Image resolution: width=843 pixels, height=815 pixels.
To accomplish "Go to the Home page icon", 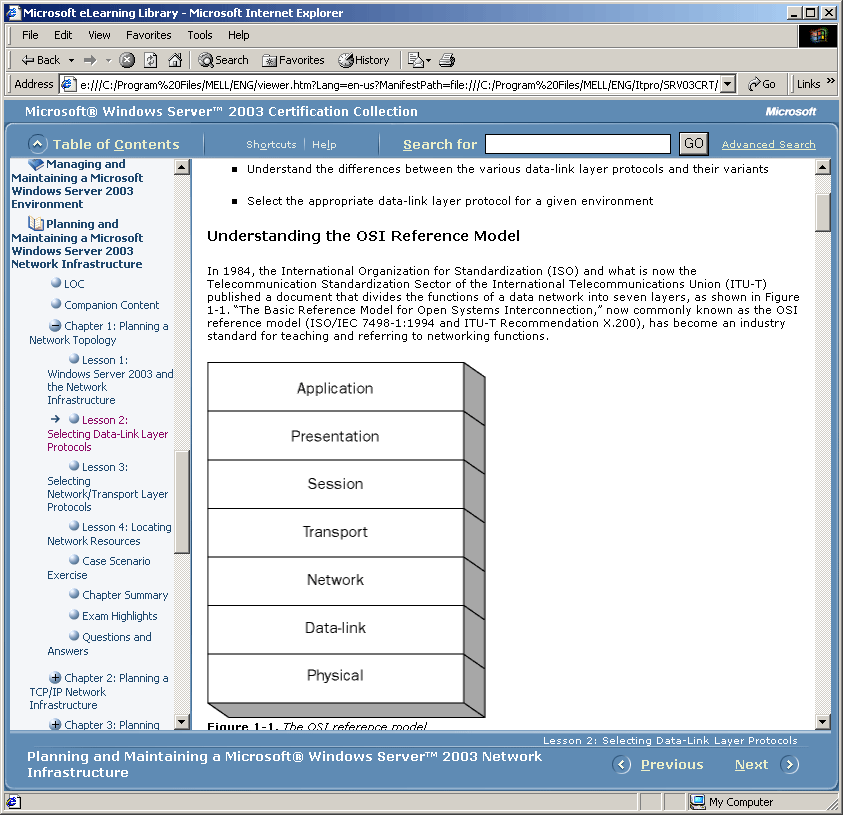I will pyautogui.click(x=175, y=60).
